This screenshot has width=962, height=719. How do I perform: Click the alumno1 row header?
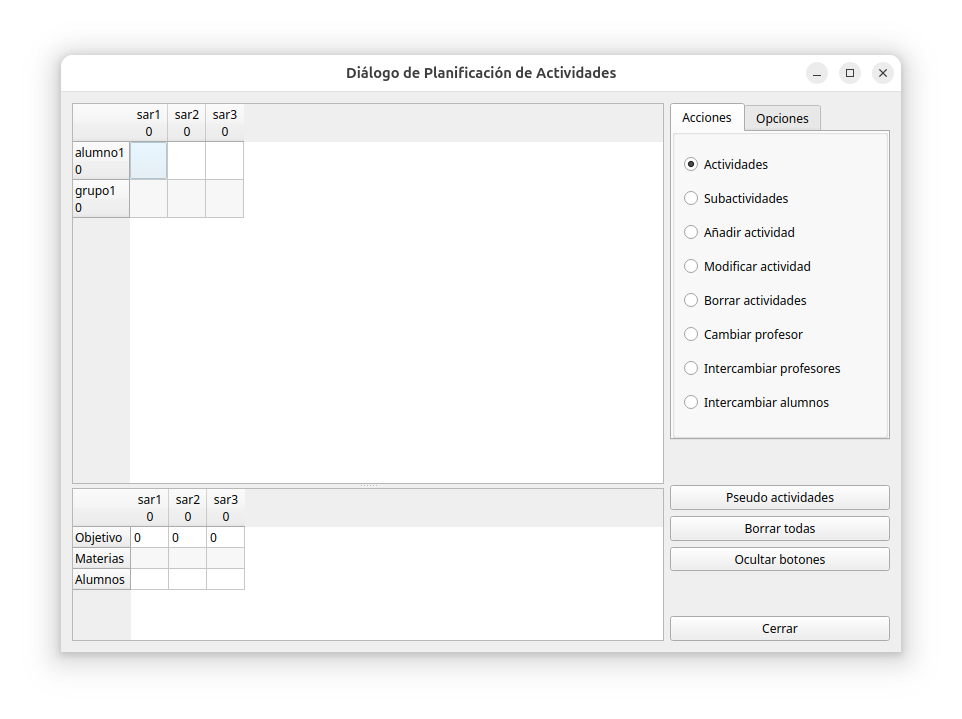point(101,161)
